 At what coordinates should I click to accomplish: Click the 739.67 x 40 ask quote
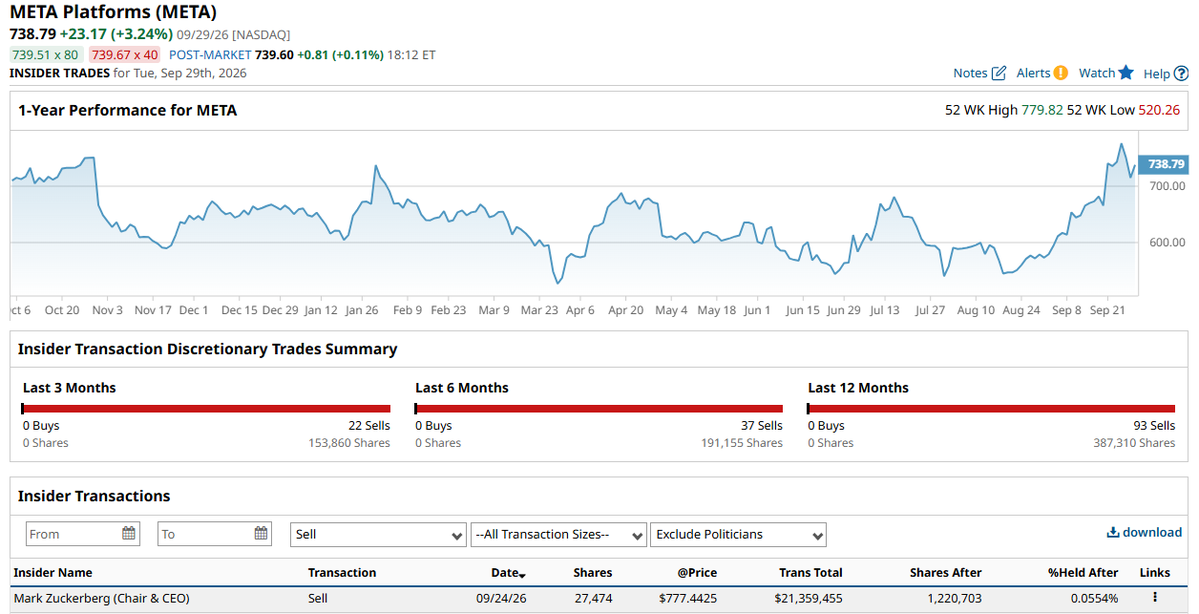coord(124,54)
